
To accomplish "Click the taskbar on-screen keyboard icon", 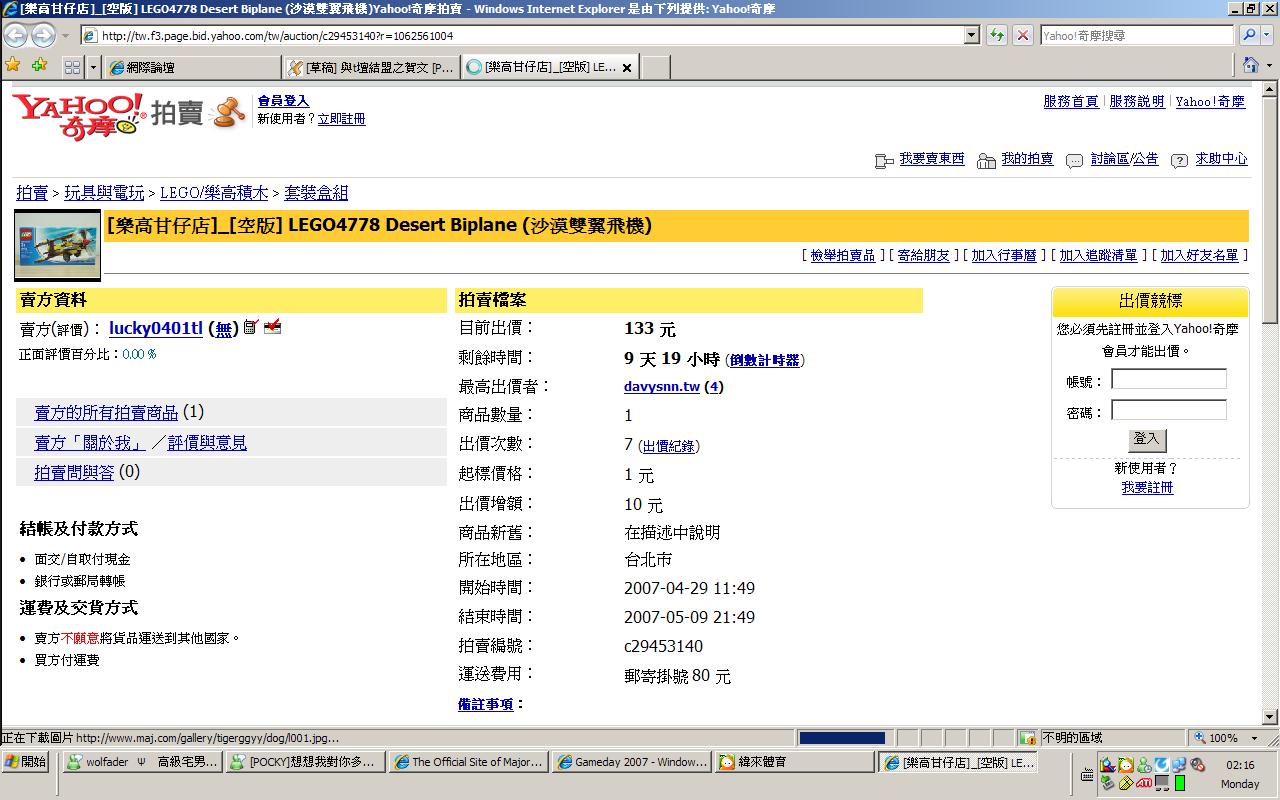I will [1087, 774].
